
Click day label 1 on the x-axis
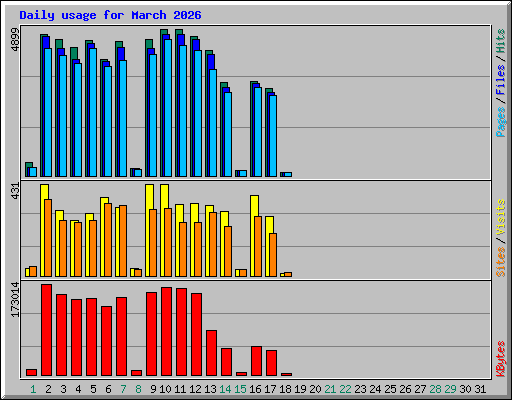click(33, 389)
